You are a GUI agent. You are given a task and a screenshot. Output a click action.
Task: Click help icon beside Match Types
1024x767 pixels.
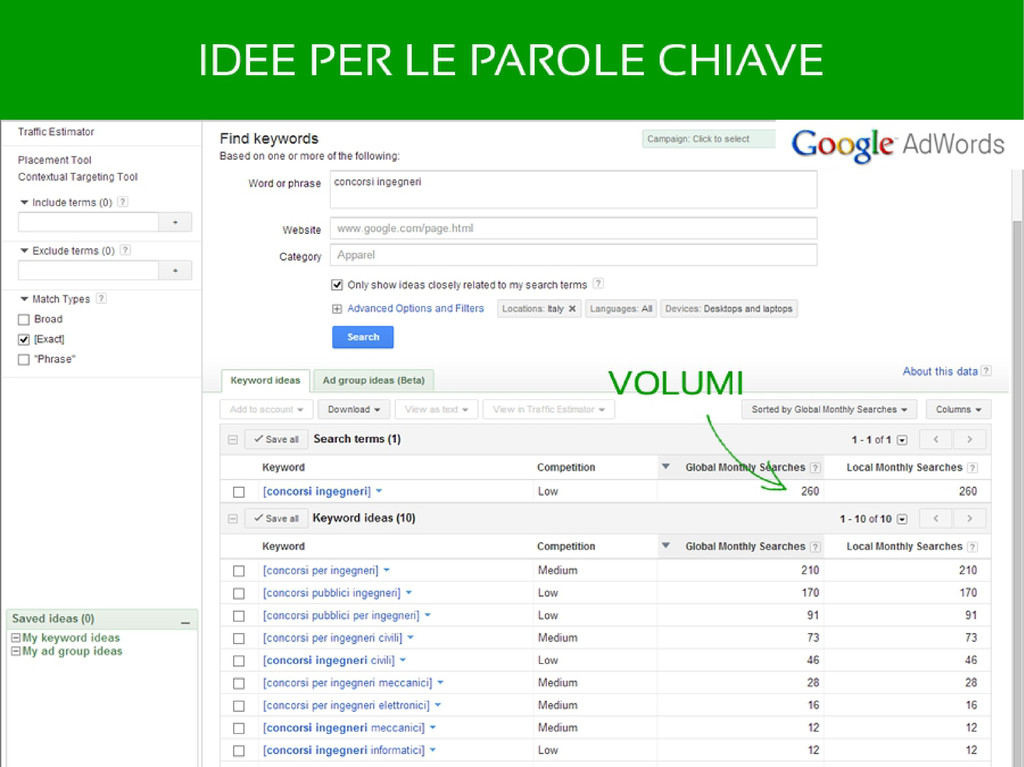click(x=101, y=299)
